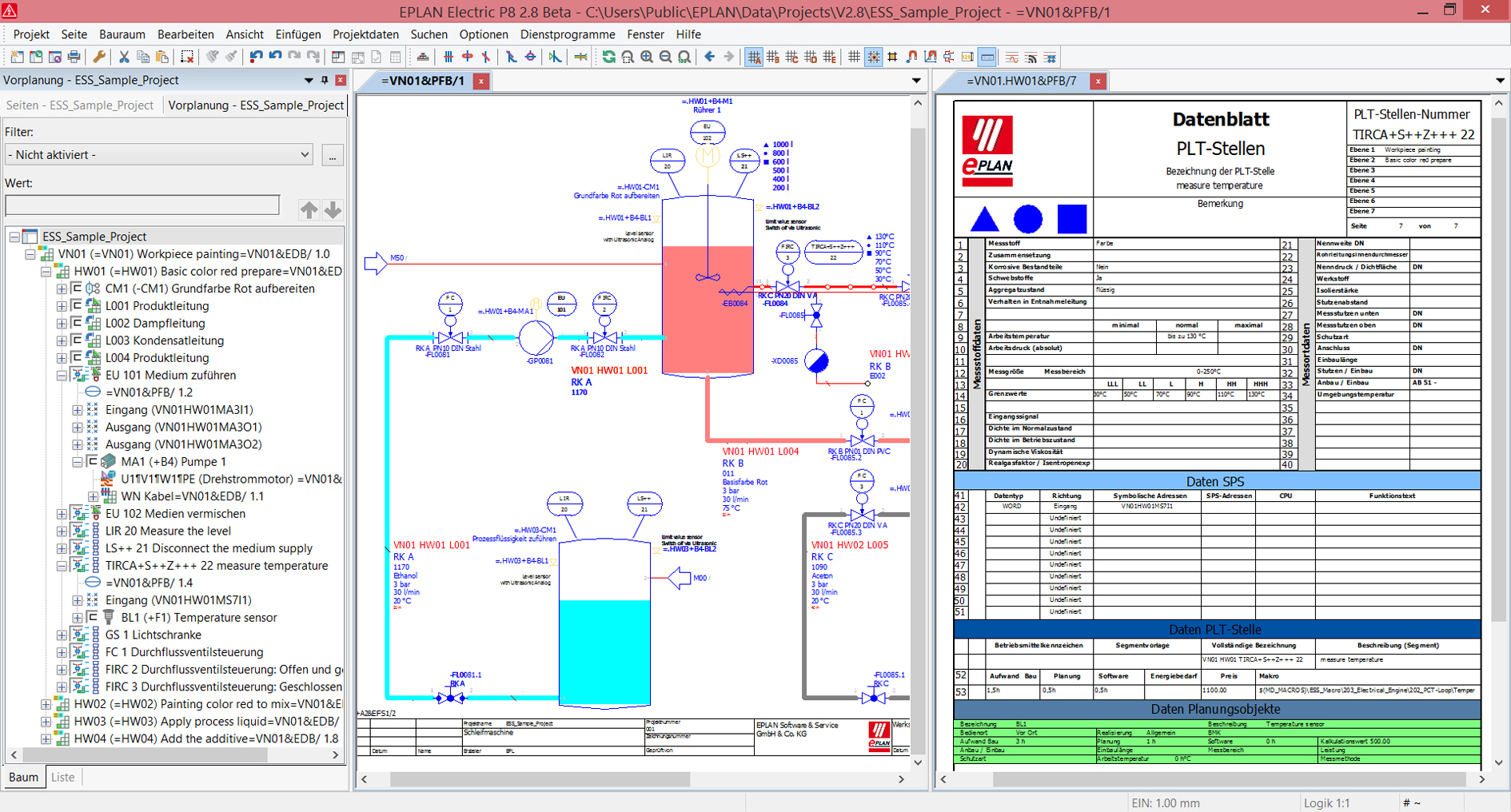Viewport: 1511px width, 812px height.
Task: Collapse the TIRCA+S++Z+++ 22 tree node
Action: [x=61, y=565]
